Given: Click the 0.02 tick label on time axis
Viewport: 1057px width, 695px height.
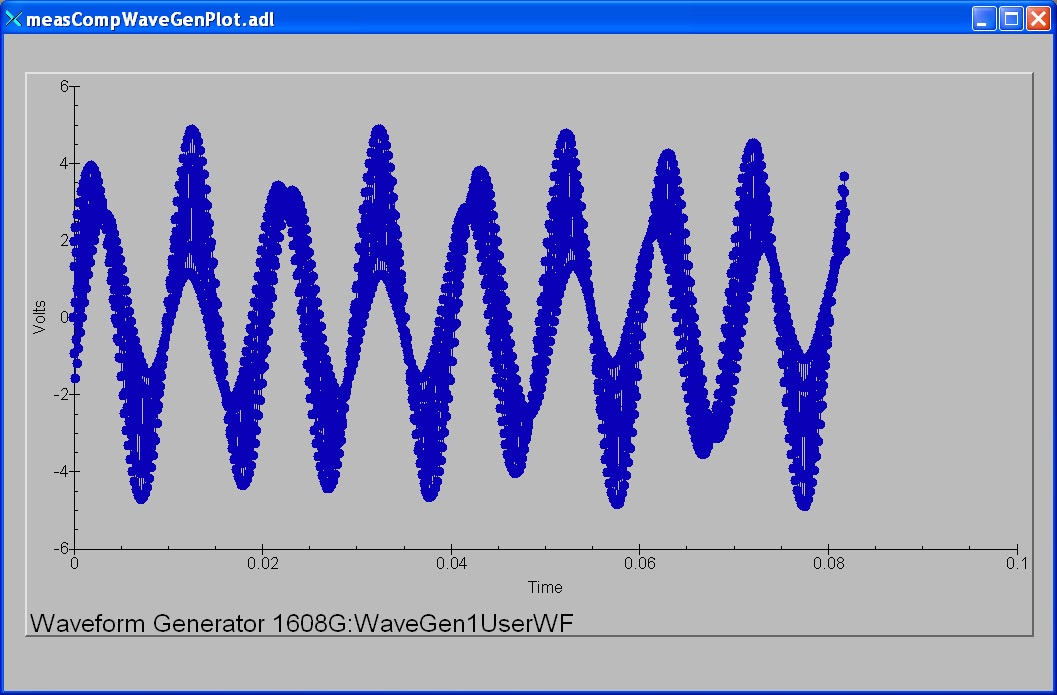Looking at the screenshot, I should (x=263, y=564).
